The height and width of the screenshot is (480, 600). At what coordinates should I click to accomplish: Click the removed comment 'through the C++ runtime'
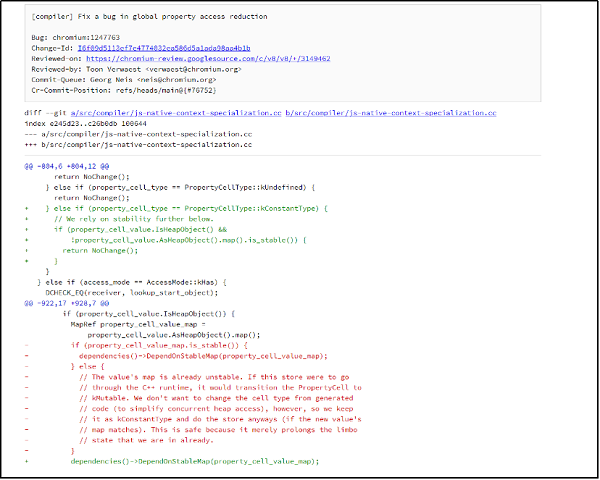click(x=220, y=388)
